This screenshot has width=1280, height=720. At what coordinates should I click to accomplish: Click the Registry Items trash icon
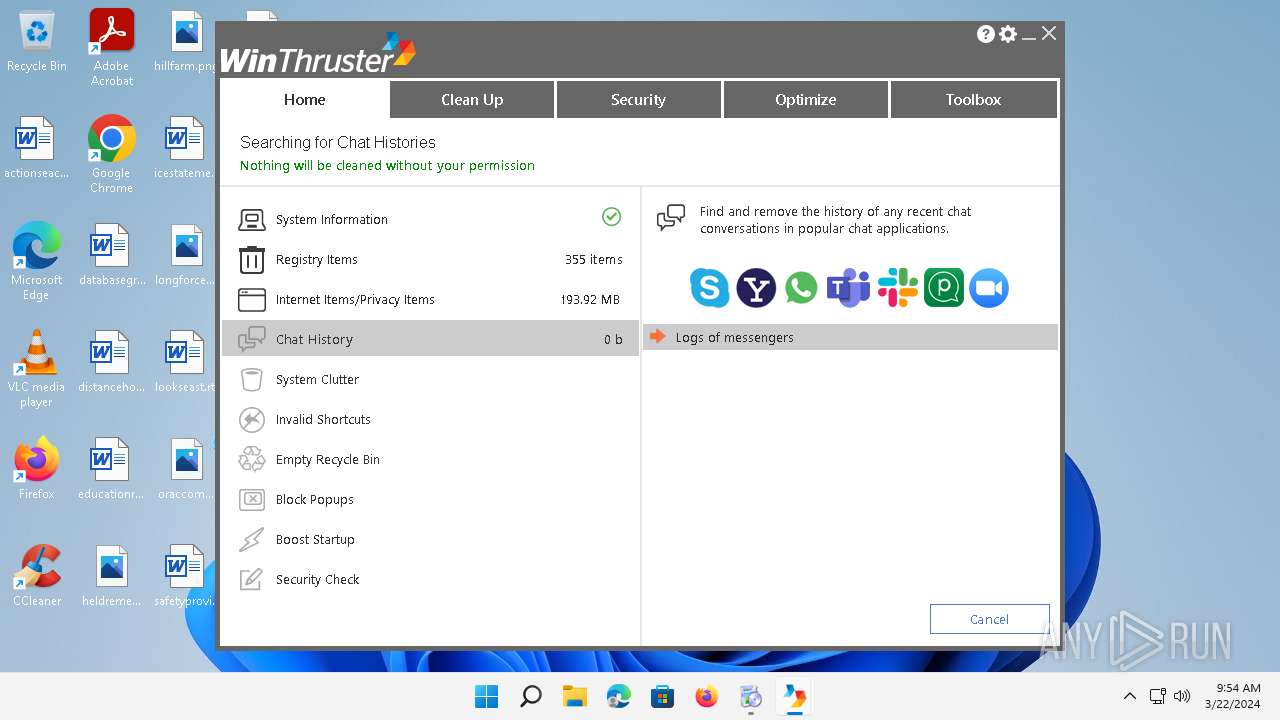click(x=252, y=260)
